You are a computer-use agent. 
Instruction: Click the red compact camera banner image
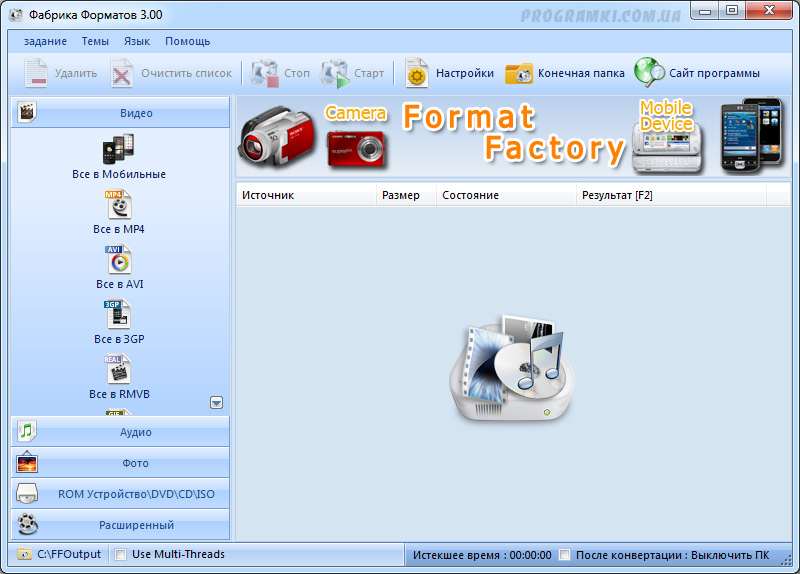point(356,148)
